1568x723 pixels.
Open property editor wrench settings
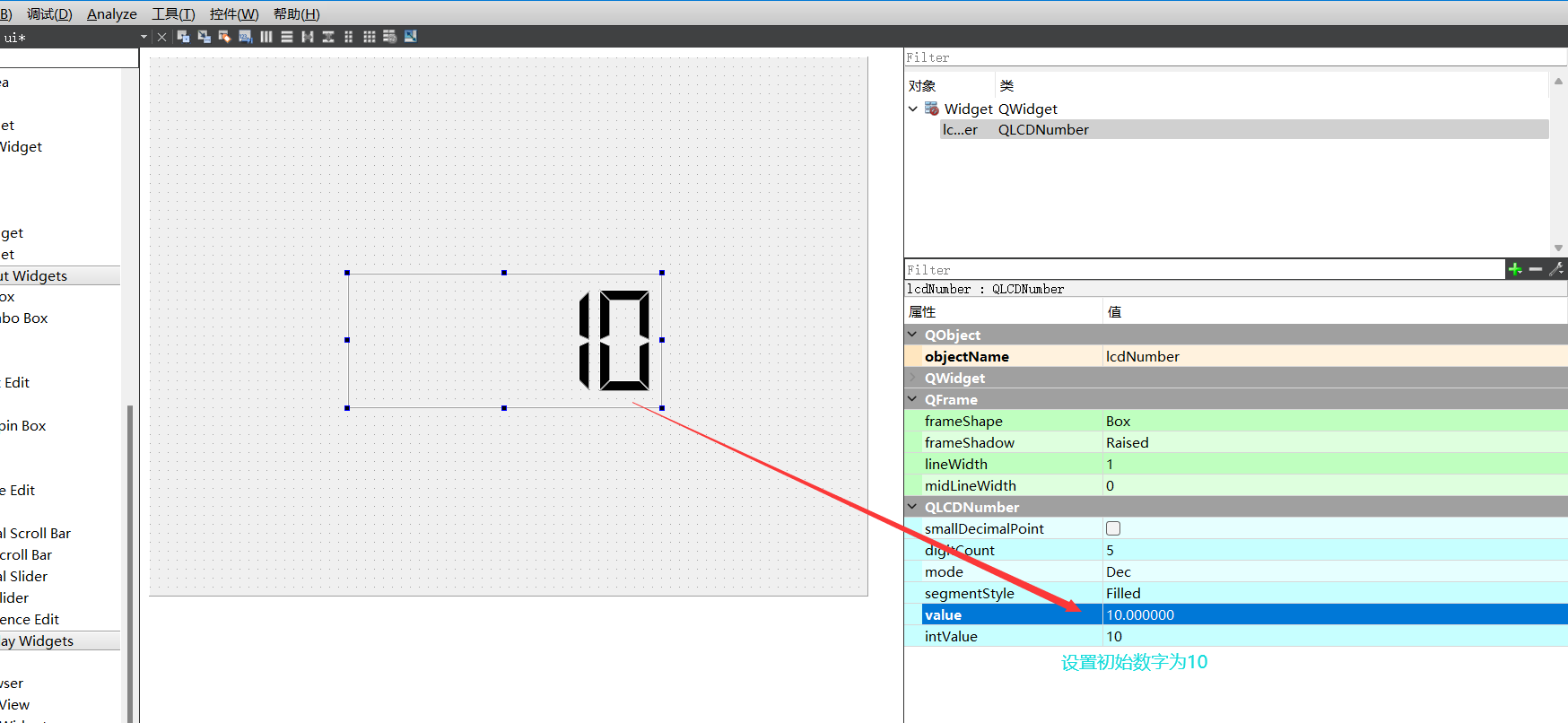[x=1556, y=269]
